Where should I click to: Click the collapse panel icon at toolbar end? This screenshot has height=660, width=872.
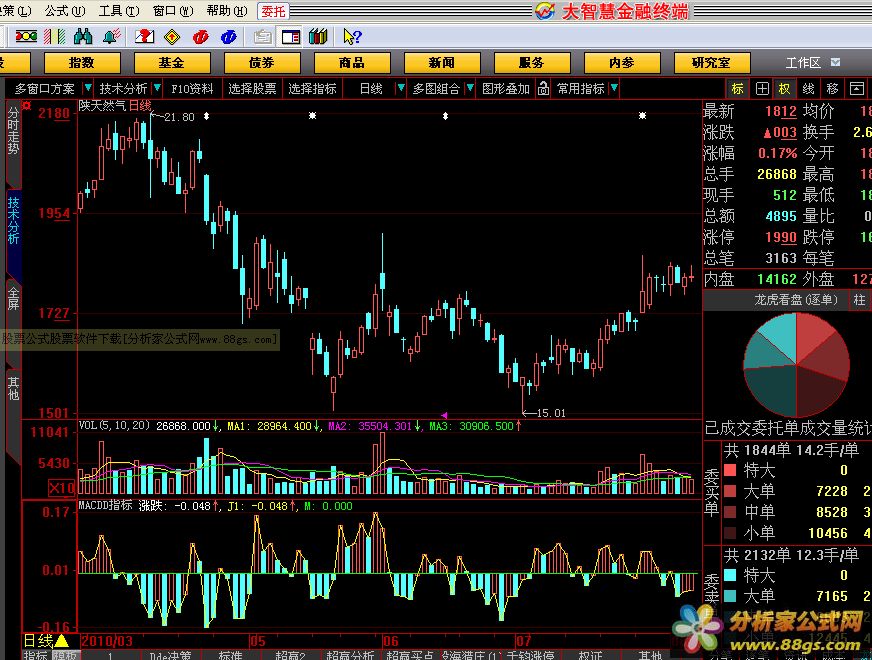[x=857, y=88]
